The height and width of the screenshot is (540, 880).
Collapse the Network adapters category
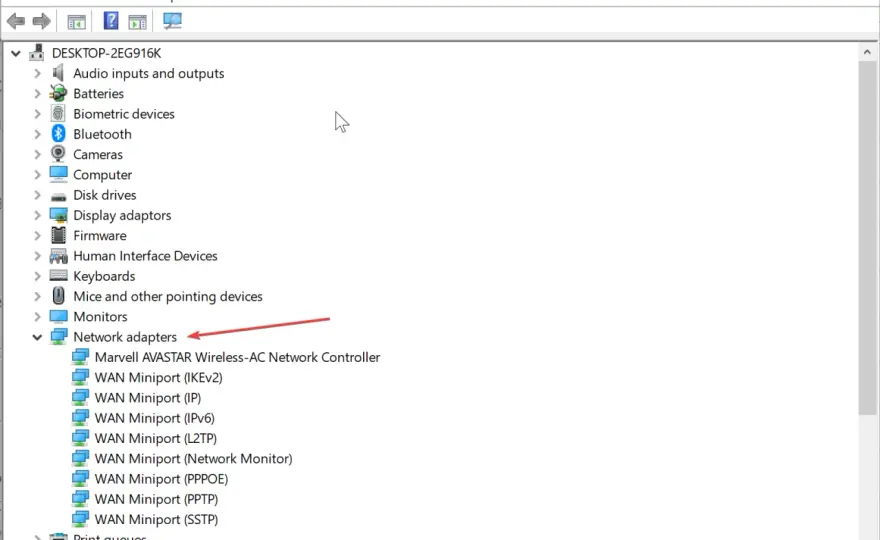[x=37, y=337]
